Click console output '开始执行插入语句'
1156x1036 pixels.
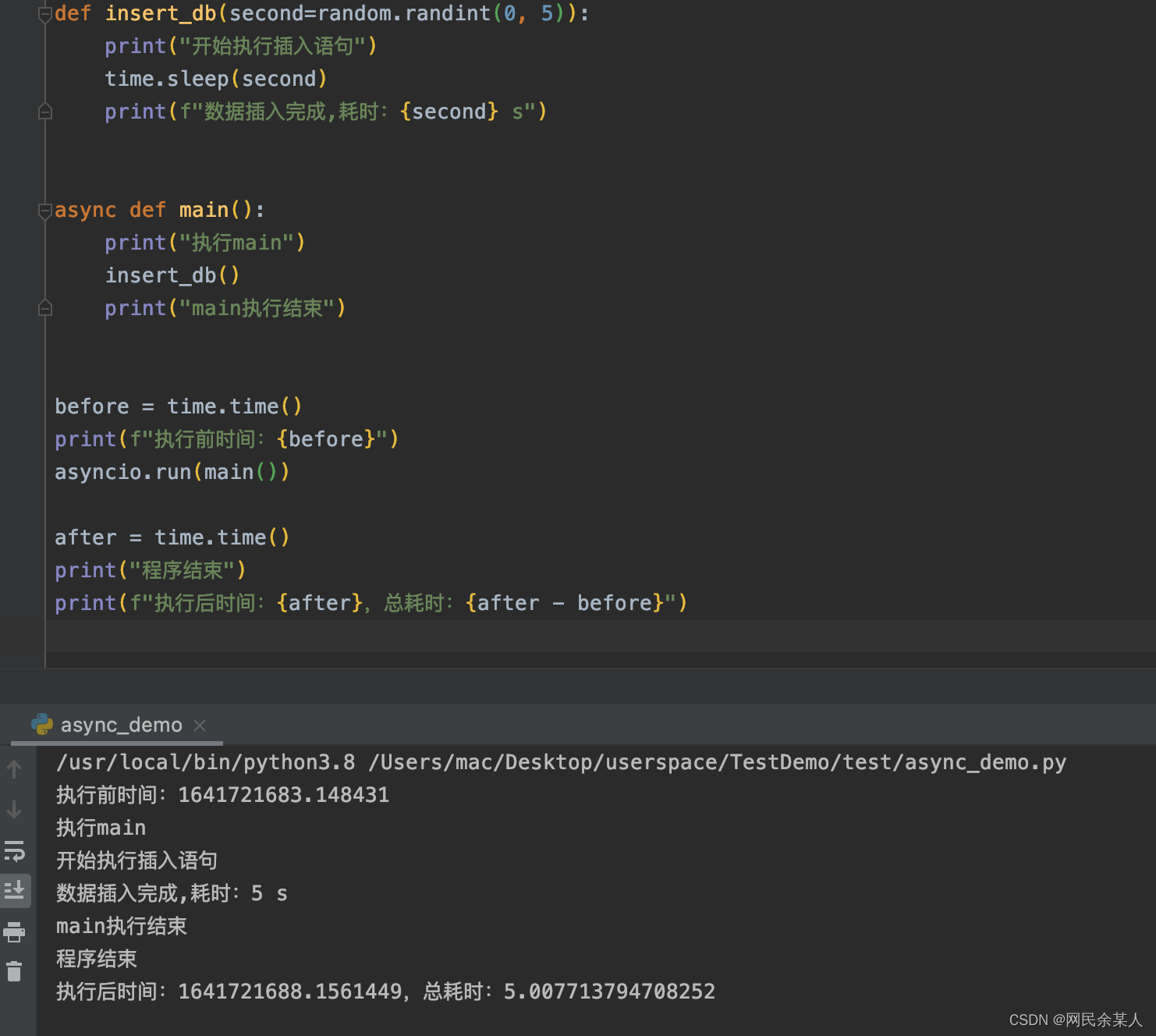point(137,860)
